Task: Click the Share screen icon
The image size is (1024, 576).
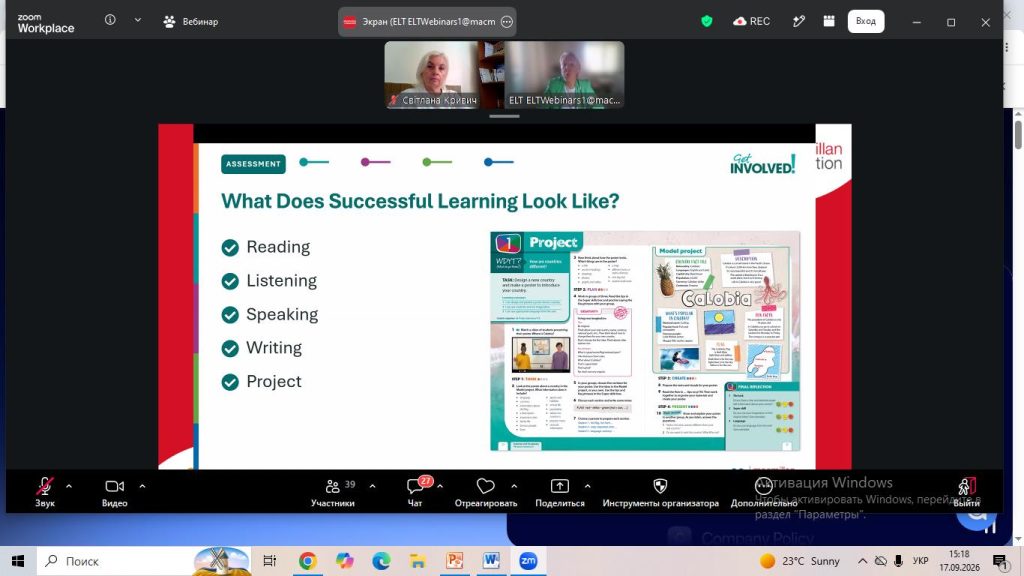Action: 560,492
